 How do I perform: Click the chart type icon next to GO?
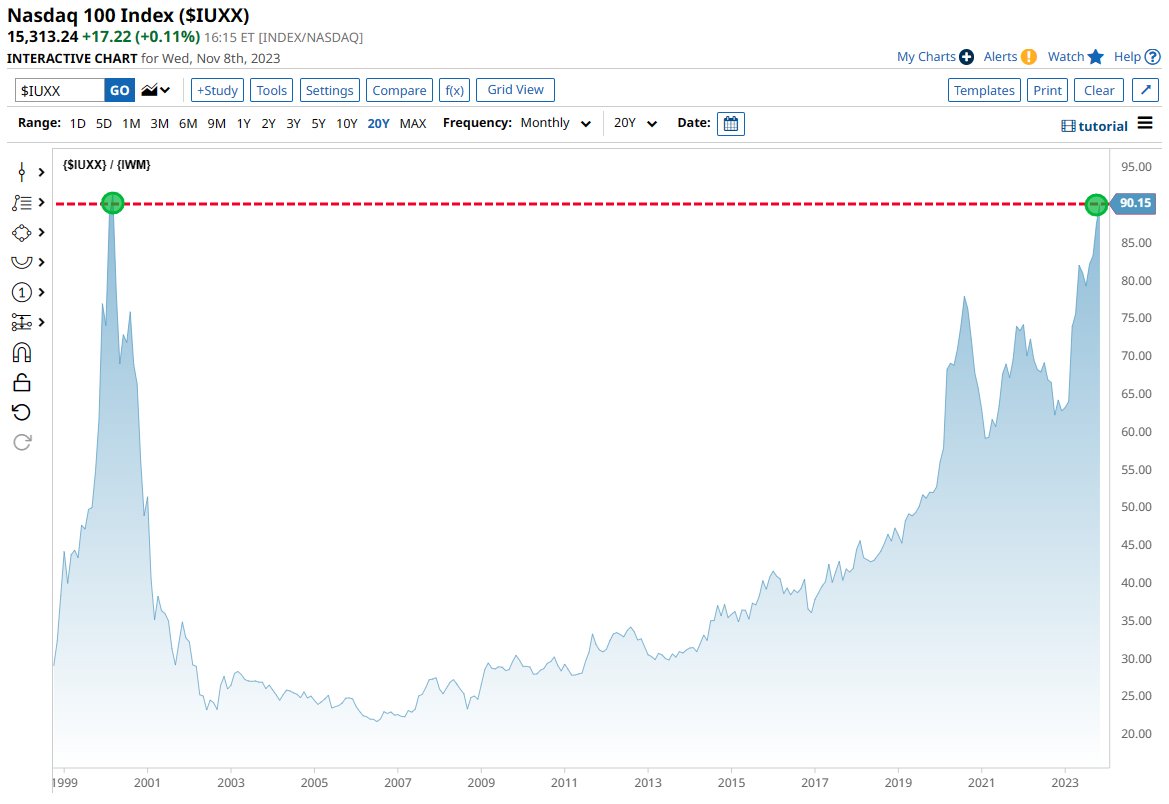(150, 90)
